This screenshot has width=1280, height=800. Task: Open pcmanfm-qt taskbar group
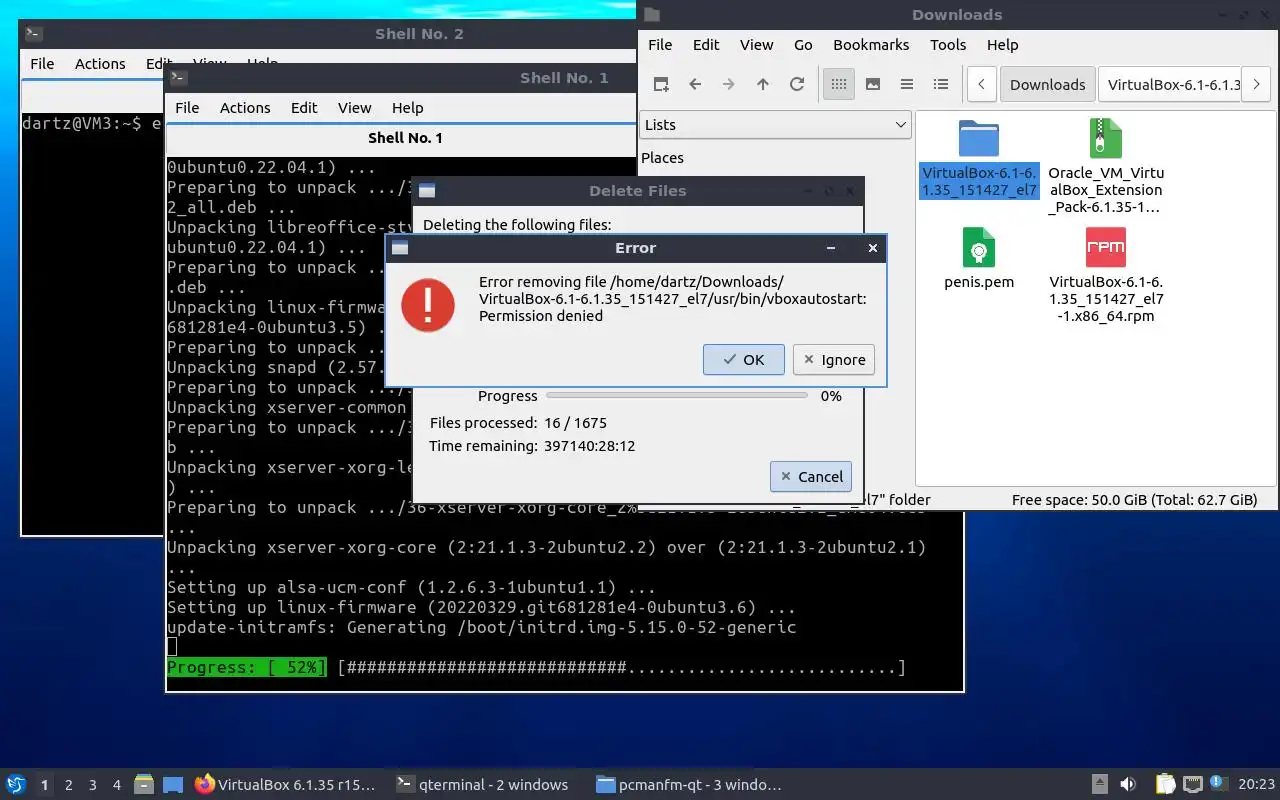click(688, 785)
